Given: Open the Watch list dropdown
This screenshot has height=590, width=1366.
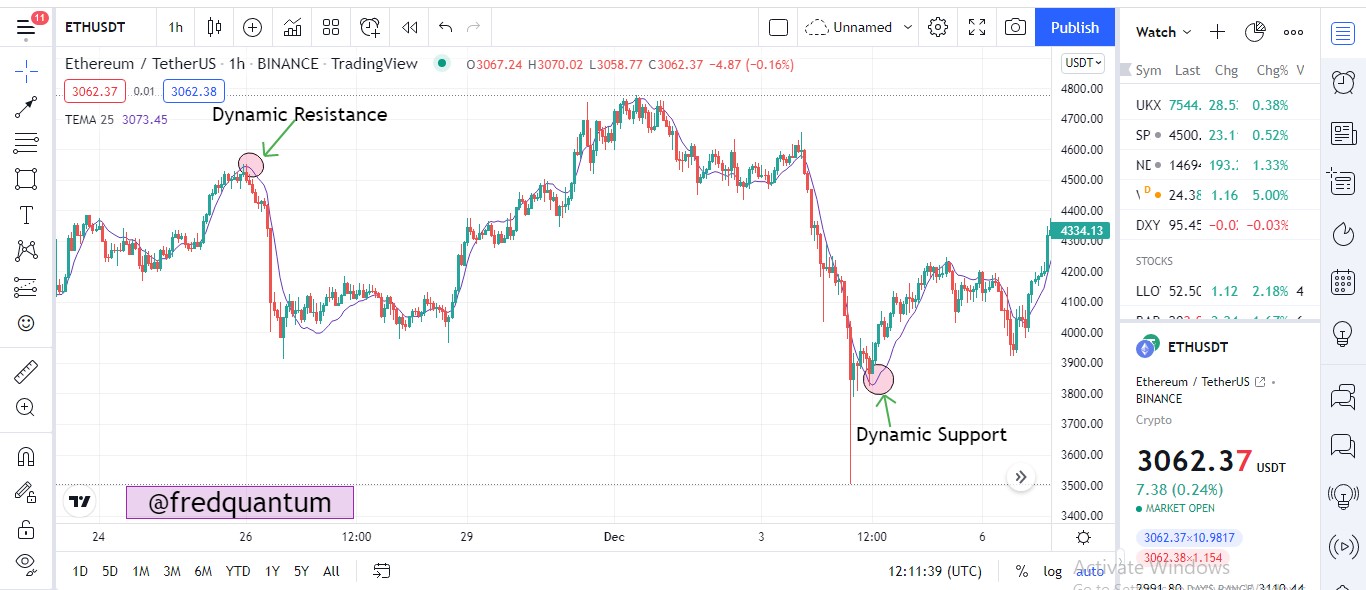Looking at the screenshot, I should pos(1164,32).
